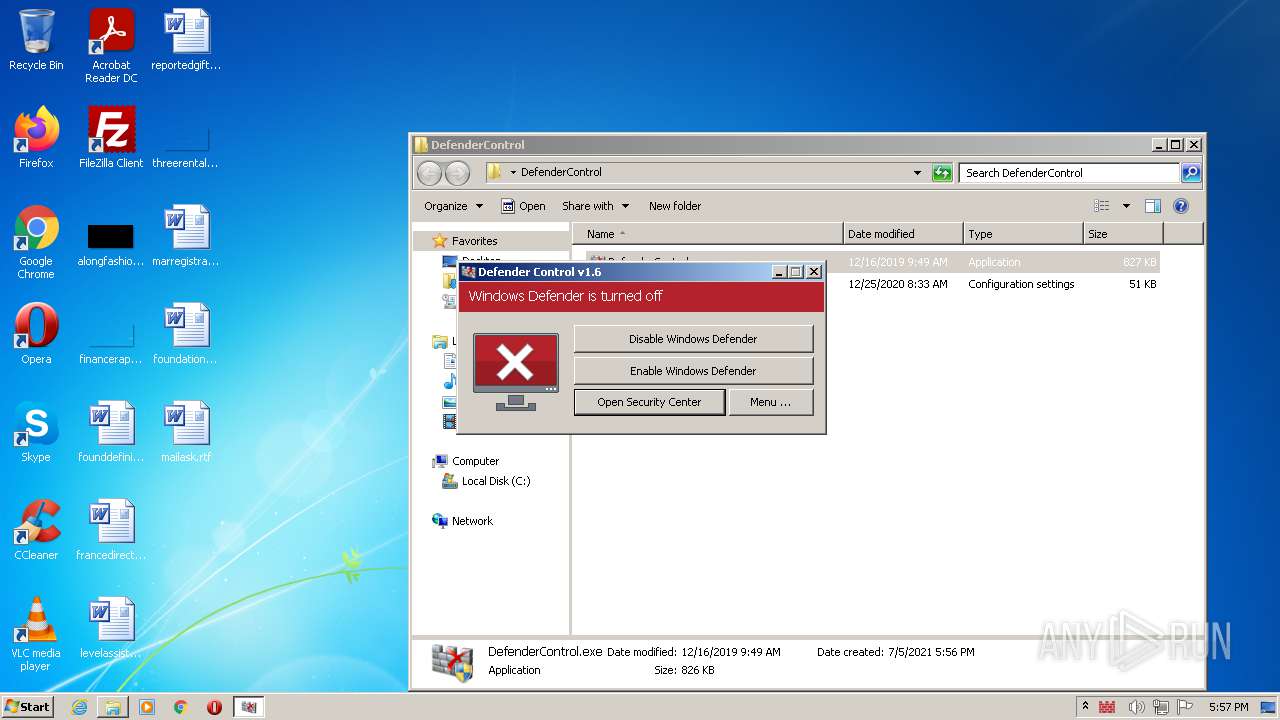Sort by the Name column header

pos(708,234)
